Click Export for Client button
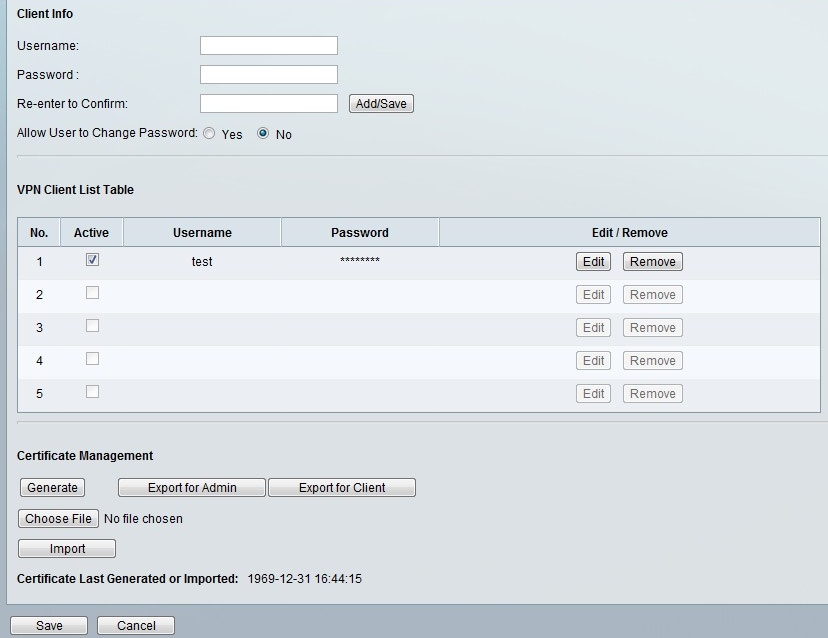This screenshot has width=828, height=638. coord(342,487)
